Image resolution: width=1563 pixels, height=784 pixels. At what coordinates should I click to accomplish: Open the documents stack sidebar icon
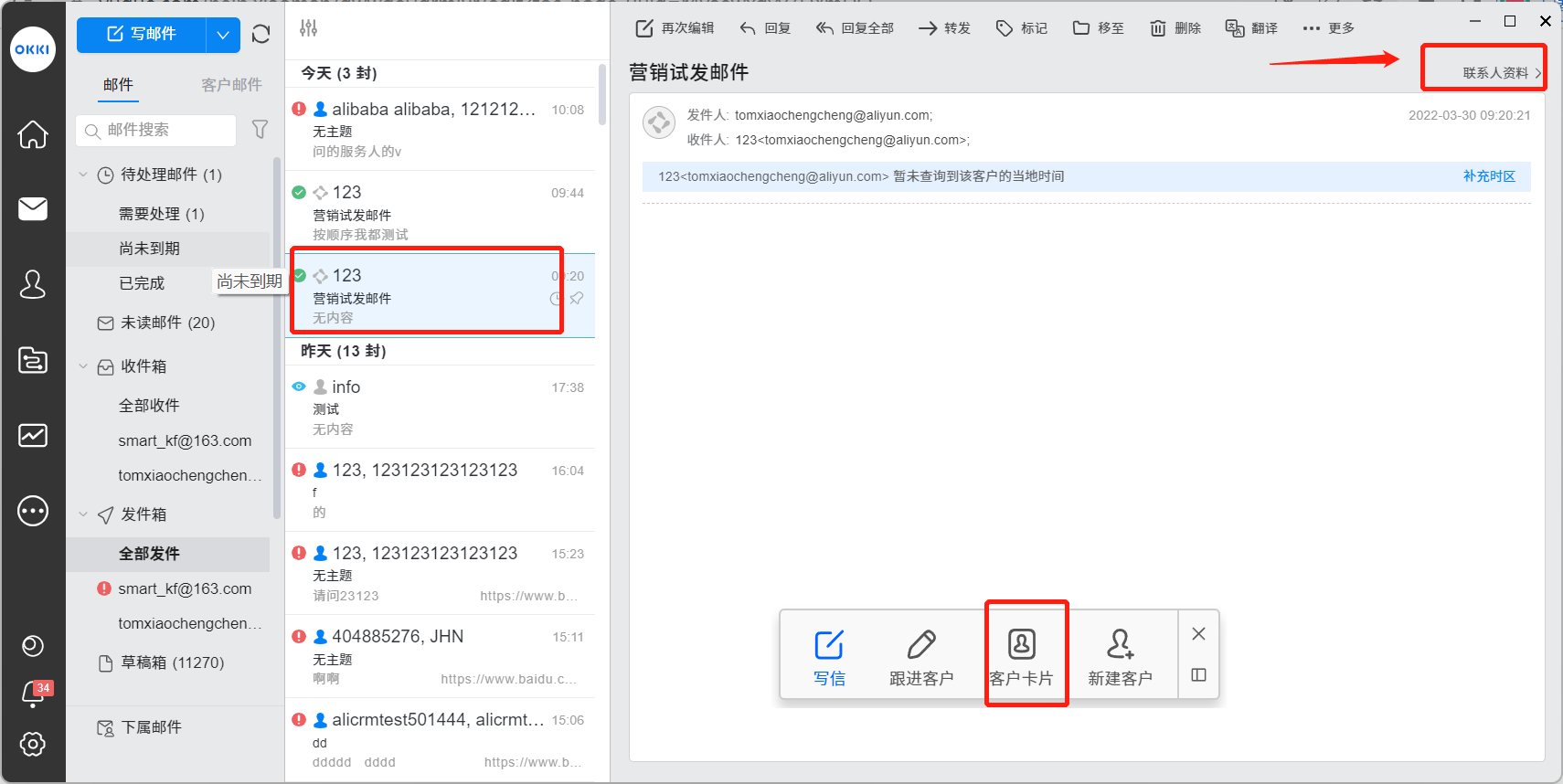click(x=33, y=360)
